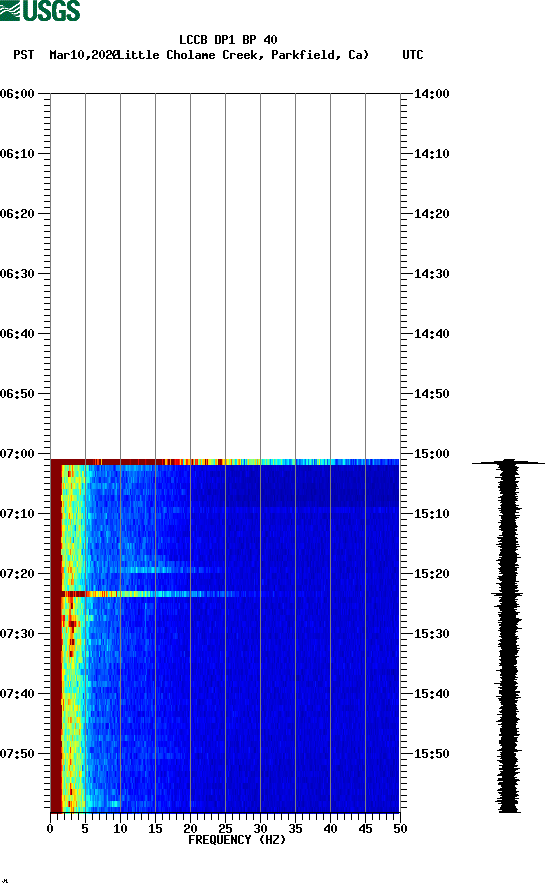The width and height of the screenshot is (552, 892).
Task: Click the empty white spectrogram area before 07:00
Action: click(x=225, y=276)
